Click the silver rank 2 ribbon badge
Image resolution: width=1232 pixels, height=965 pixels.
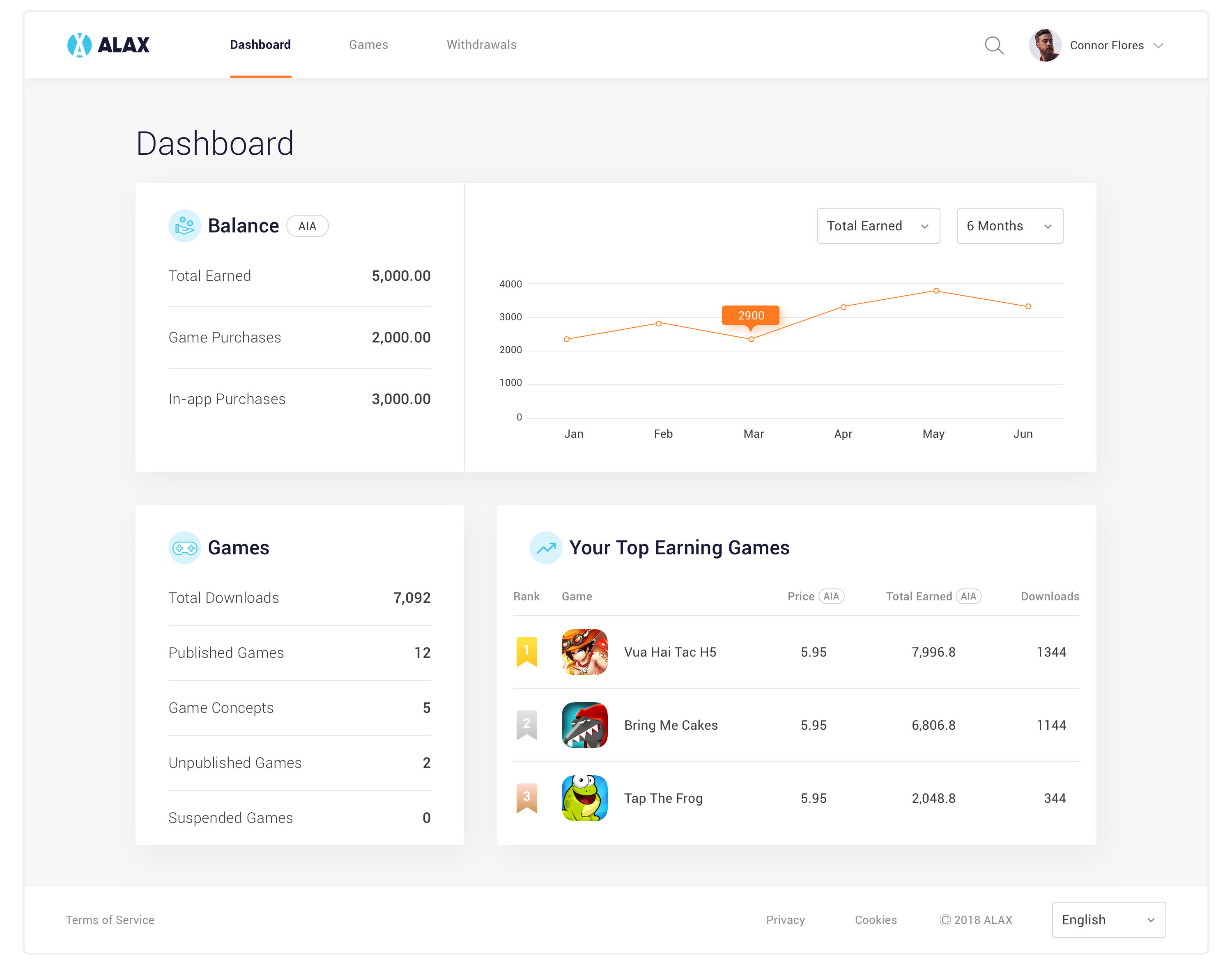[x=526, y=725]
